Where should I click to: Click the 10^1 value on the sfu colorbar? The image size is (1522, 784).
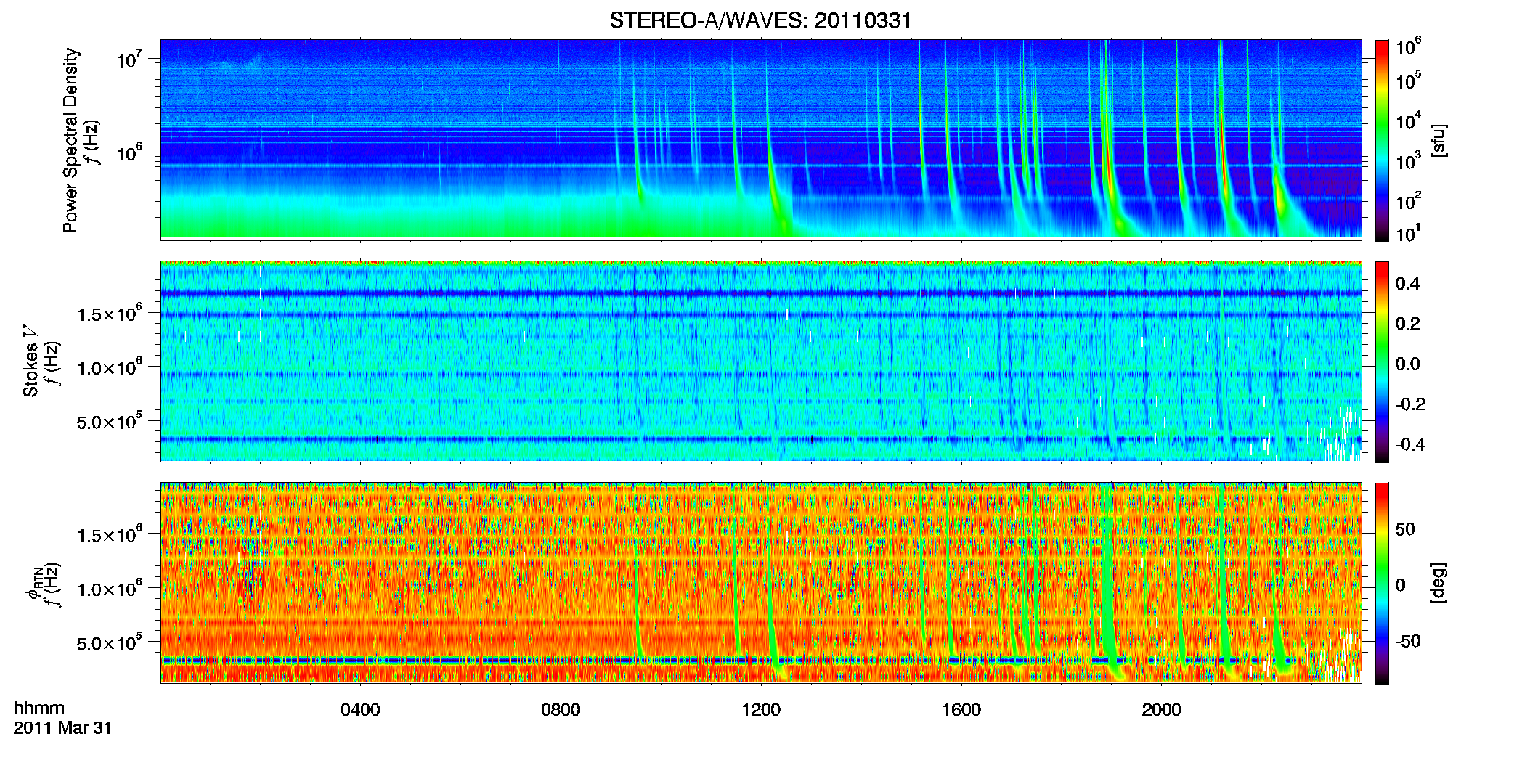[x=1409, y=234]
